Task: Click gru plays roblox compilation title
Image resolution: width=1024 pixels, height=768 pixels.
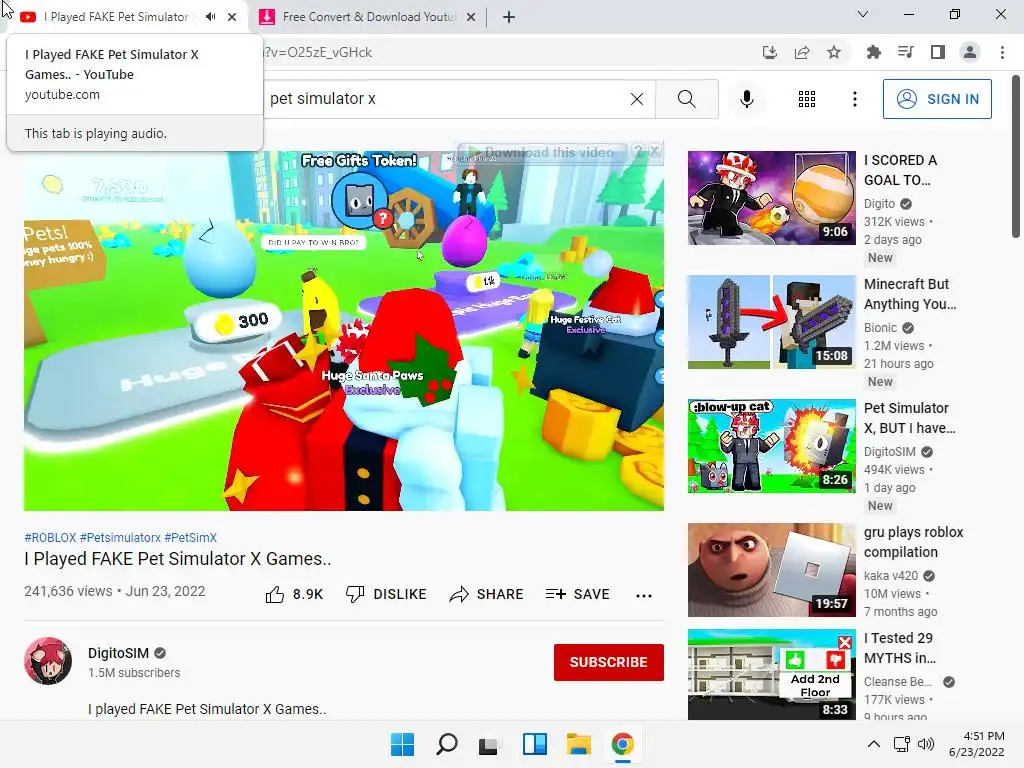Action: click(x=914, y=542)
